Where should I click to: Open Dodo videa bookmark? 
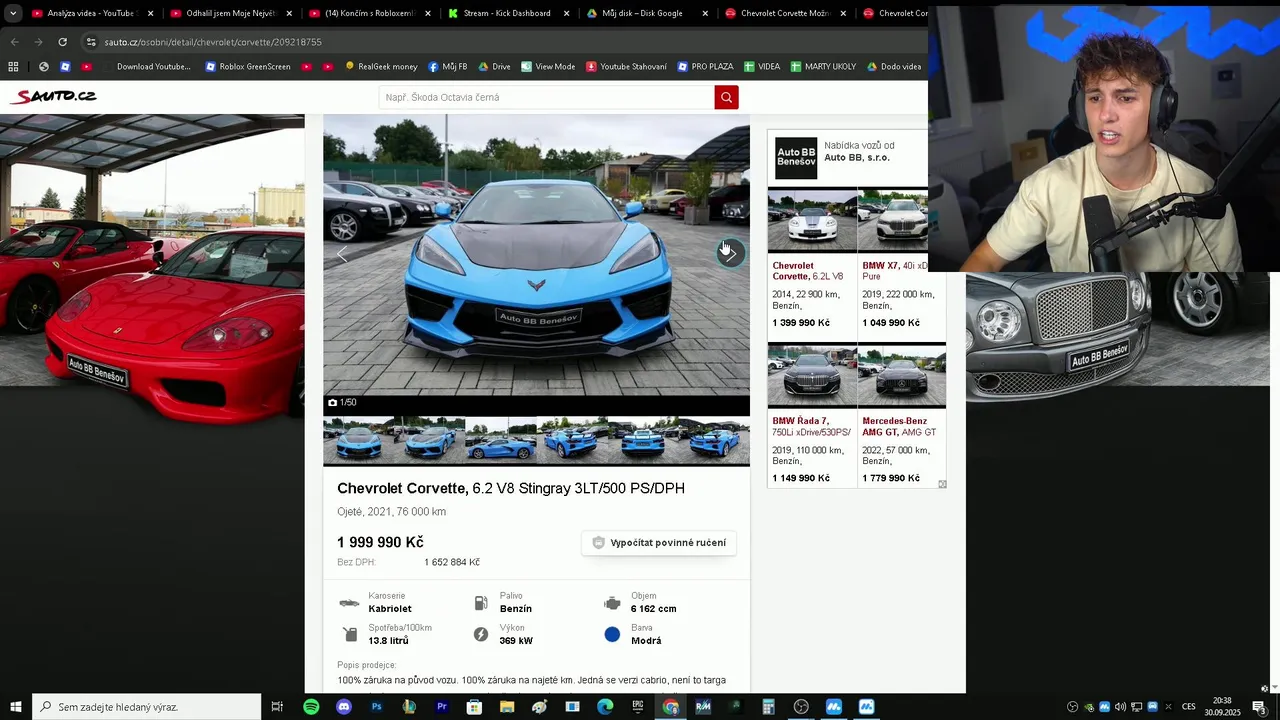click(x=893, y=67)
